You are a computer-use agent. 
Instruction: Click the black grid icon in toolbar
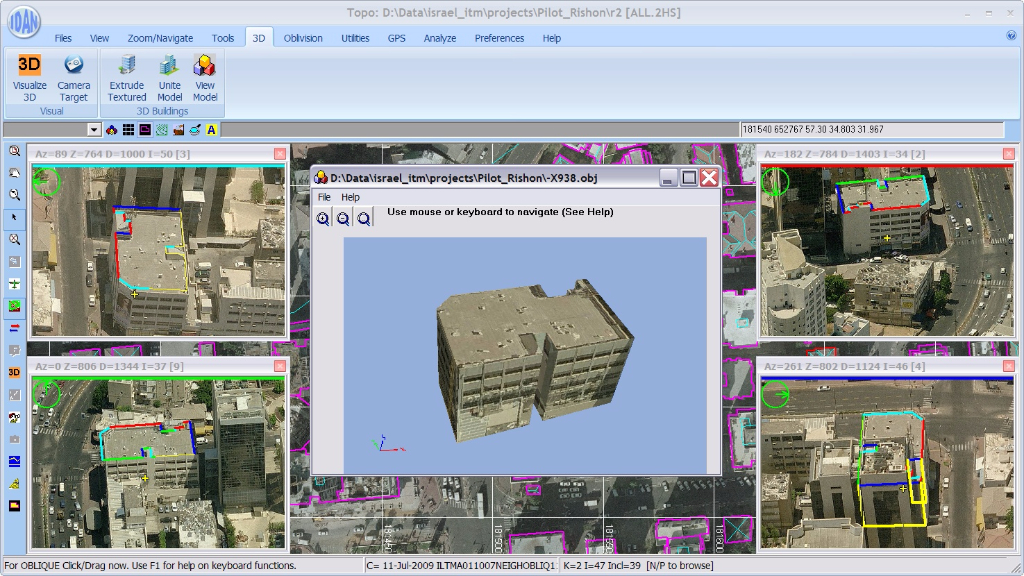129,130
